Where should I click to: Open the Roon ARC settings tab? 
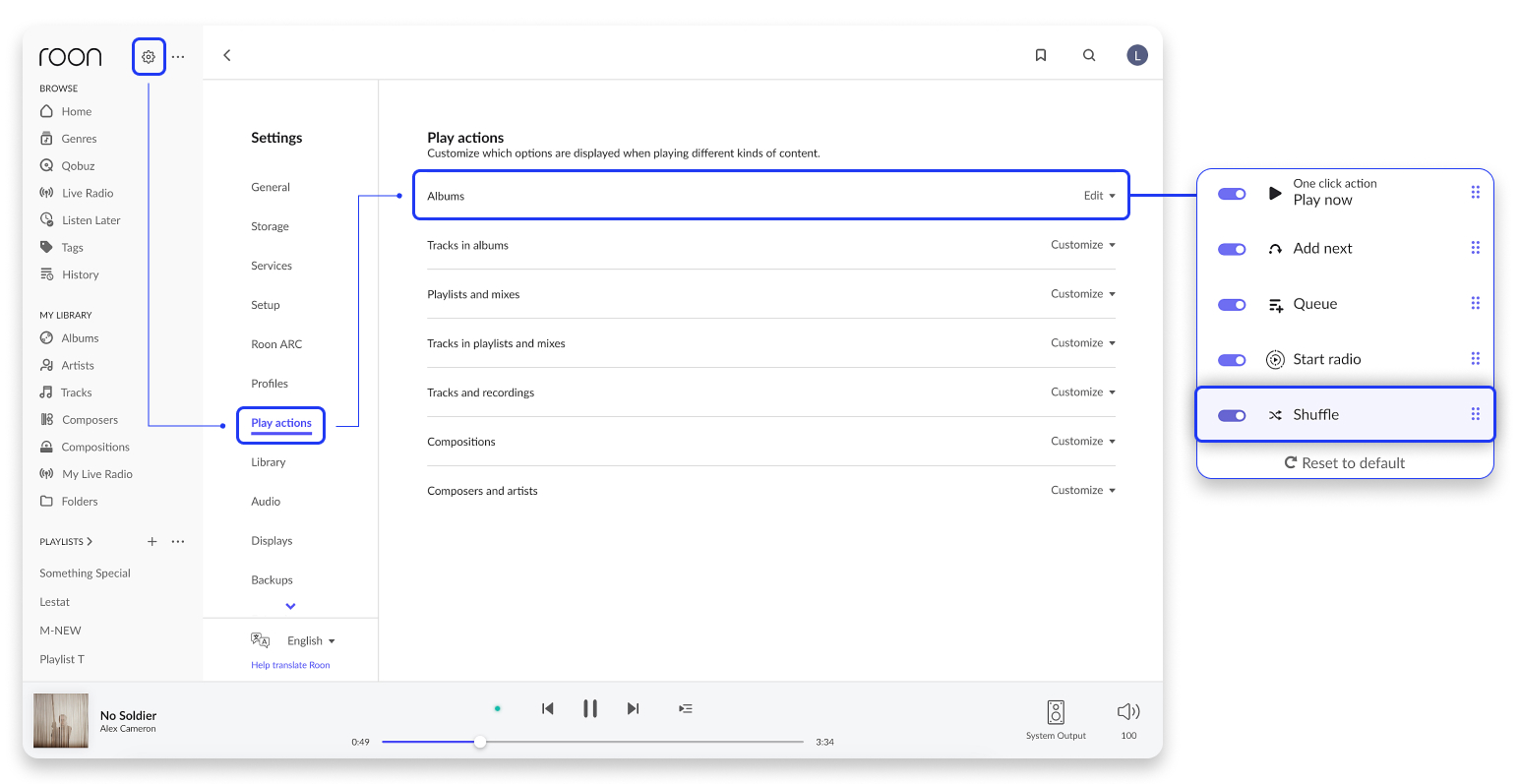tap(276, 344)
